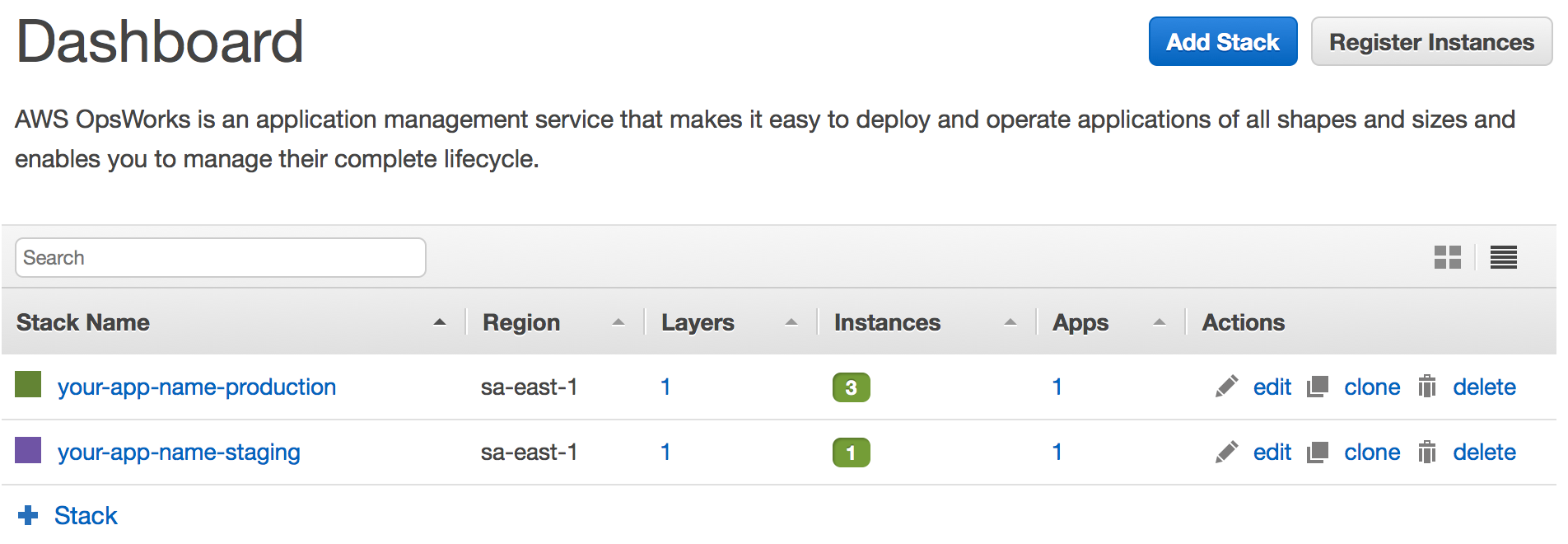This screenshot has width=1568, height=544.
Task: Click pencil icon for staging stack
Action: pos(1226,452)
